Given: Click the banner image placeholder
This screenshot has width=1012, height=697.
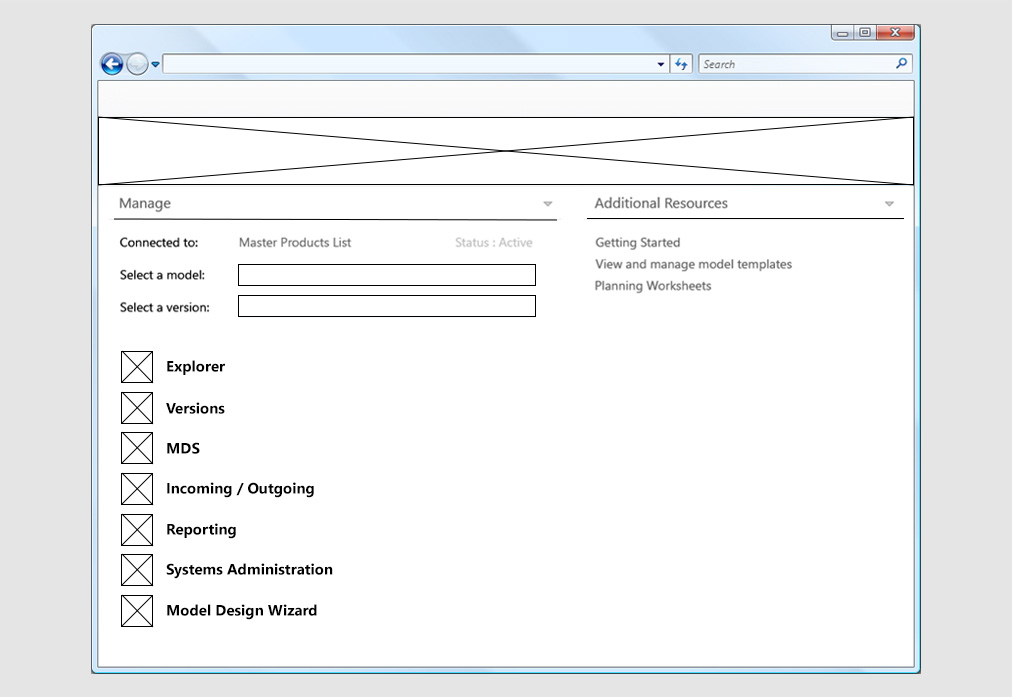Looking at the screenshot, I should pyautogui.click(x=505, y=151).
